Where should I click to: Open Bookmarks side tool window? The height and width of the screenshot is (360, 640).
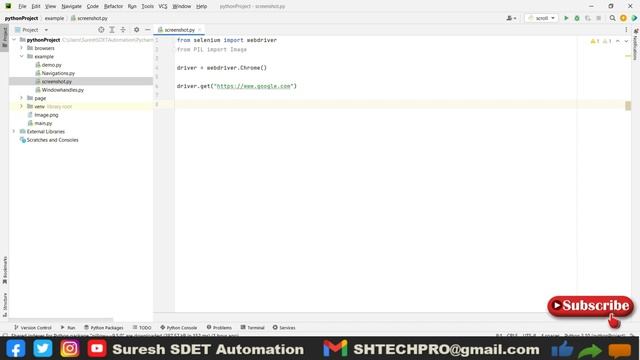point(4,270)
